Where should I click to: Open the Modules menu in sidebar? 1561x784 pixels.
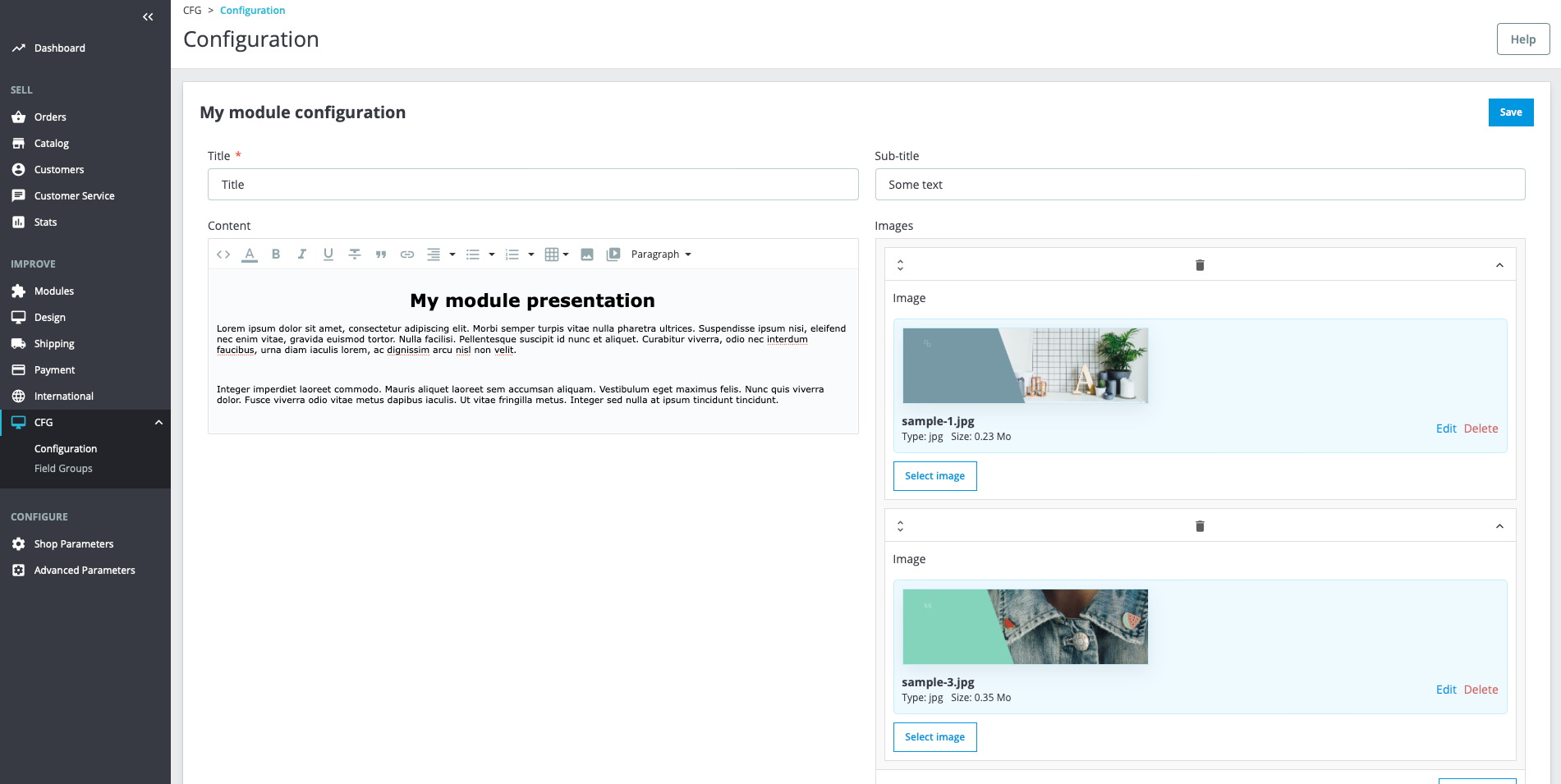54,291
